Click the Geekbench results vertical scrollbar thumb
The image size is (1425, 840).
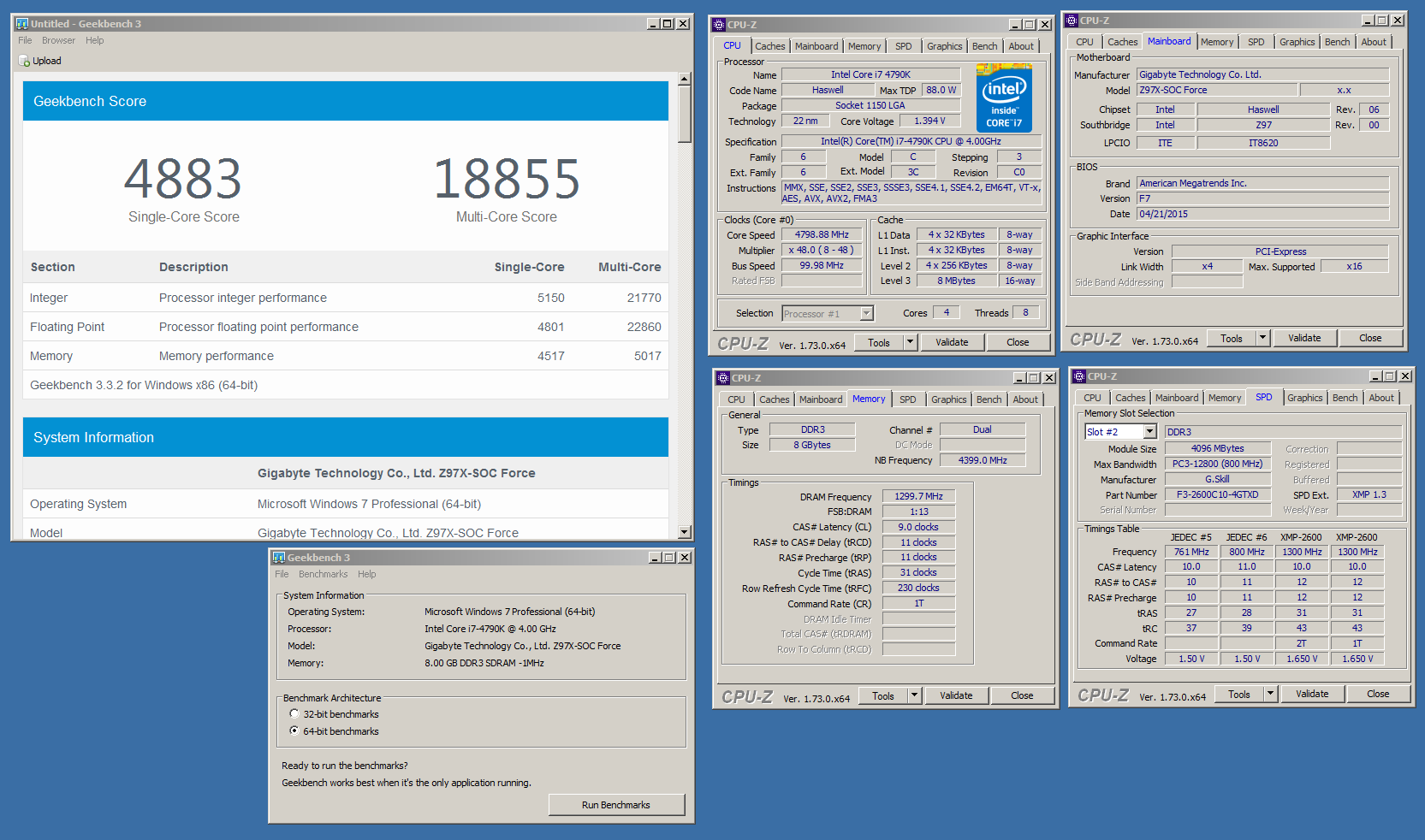(684, 113)
